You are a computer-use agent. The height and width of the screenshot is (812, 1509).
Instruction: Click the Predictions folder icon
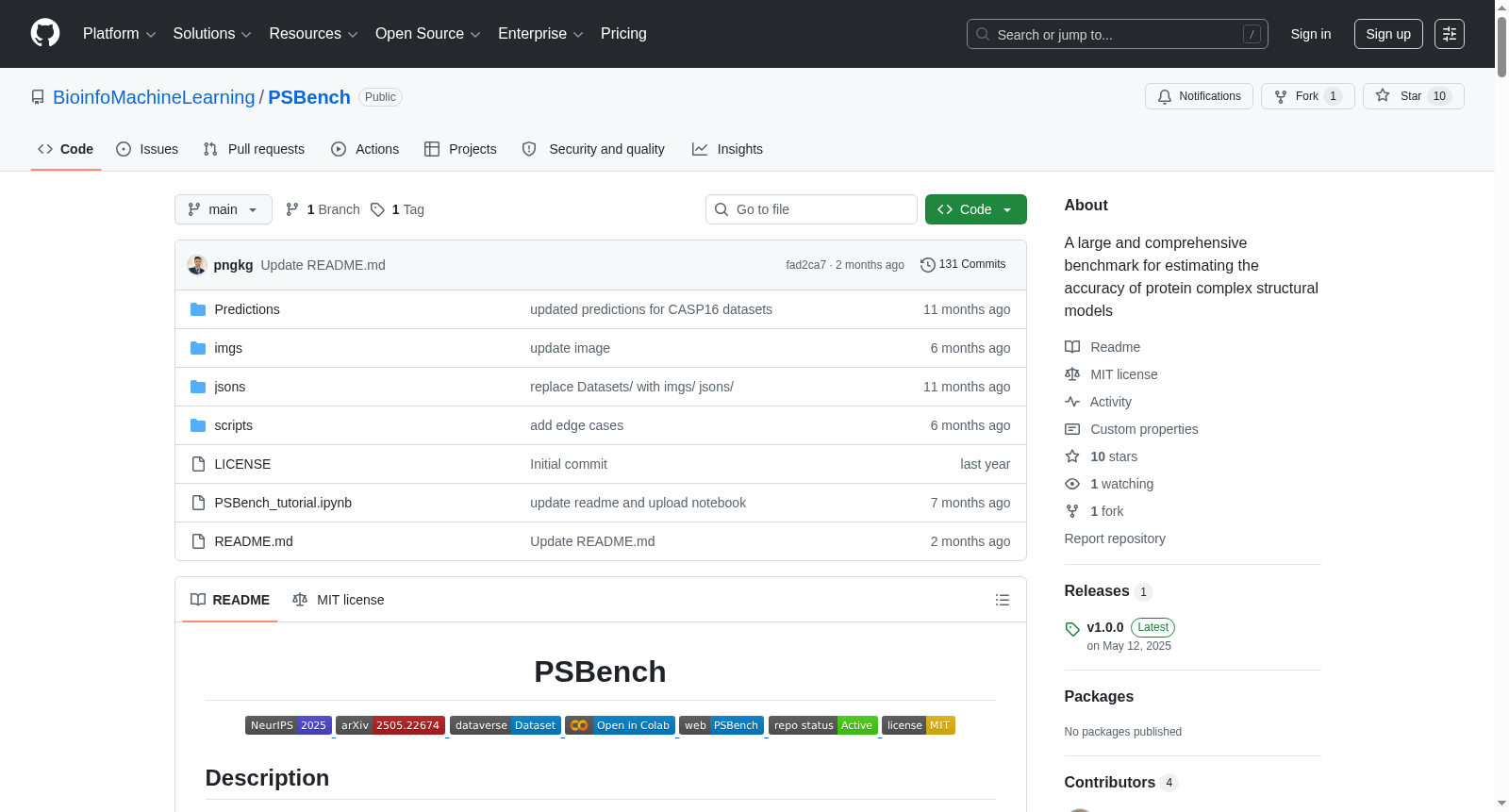[x=198, y=309]
